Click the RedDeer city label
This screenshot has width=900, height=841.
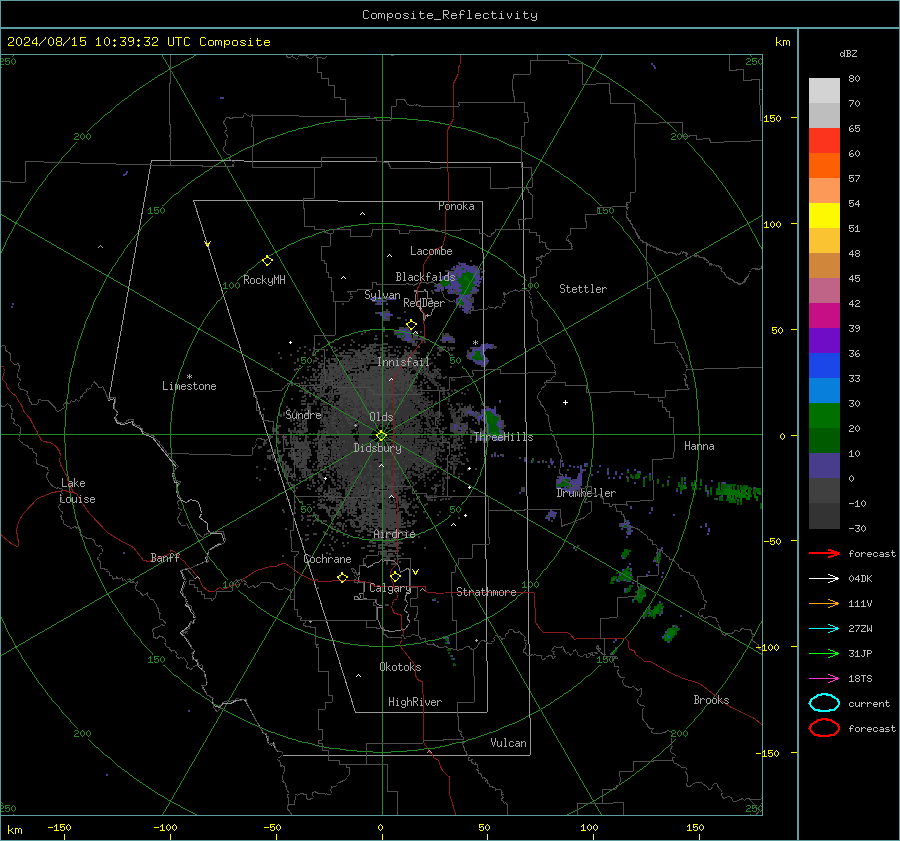click(x=424, y=303)
